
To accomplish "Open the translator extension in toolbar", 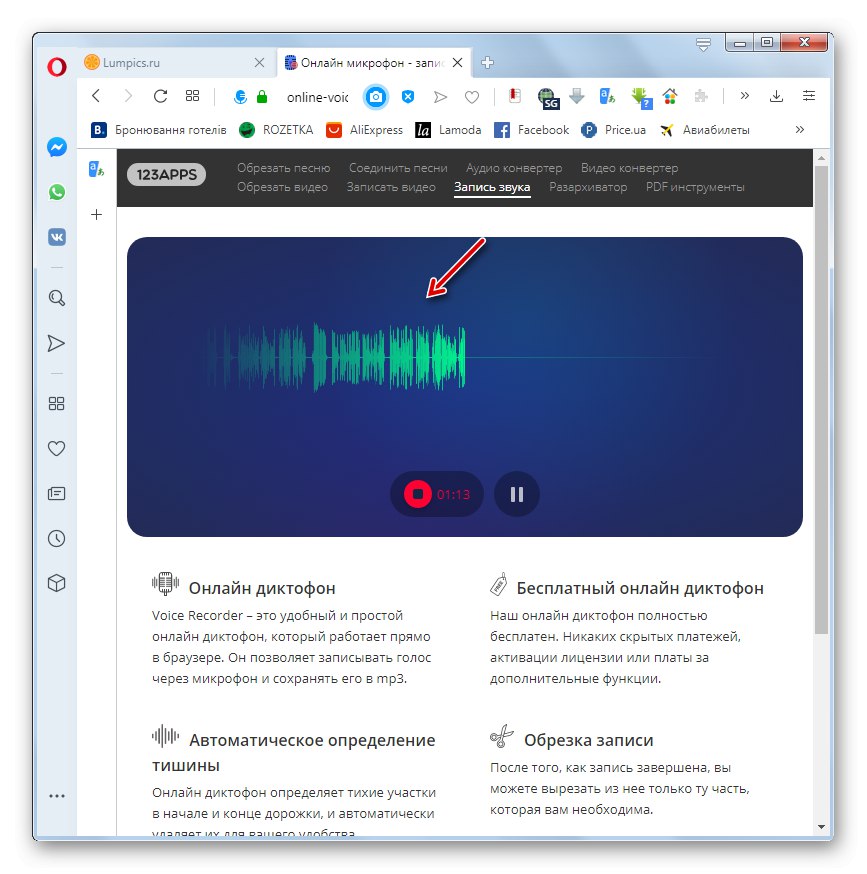I will tap(607, 97).
